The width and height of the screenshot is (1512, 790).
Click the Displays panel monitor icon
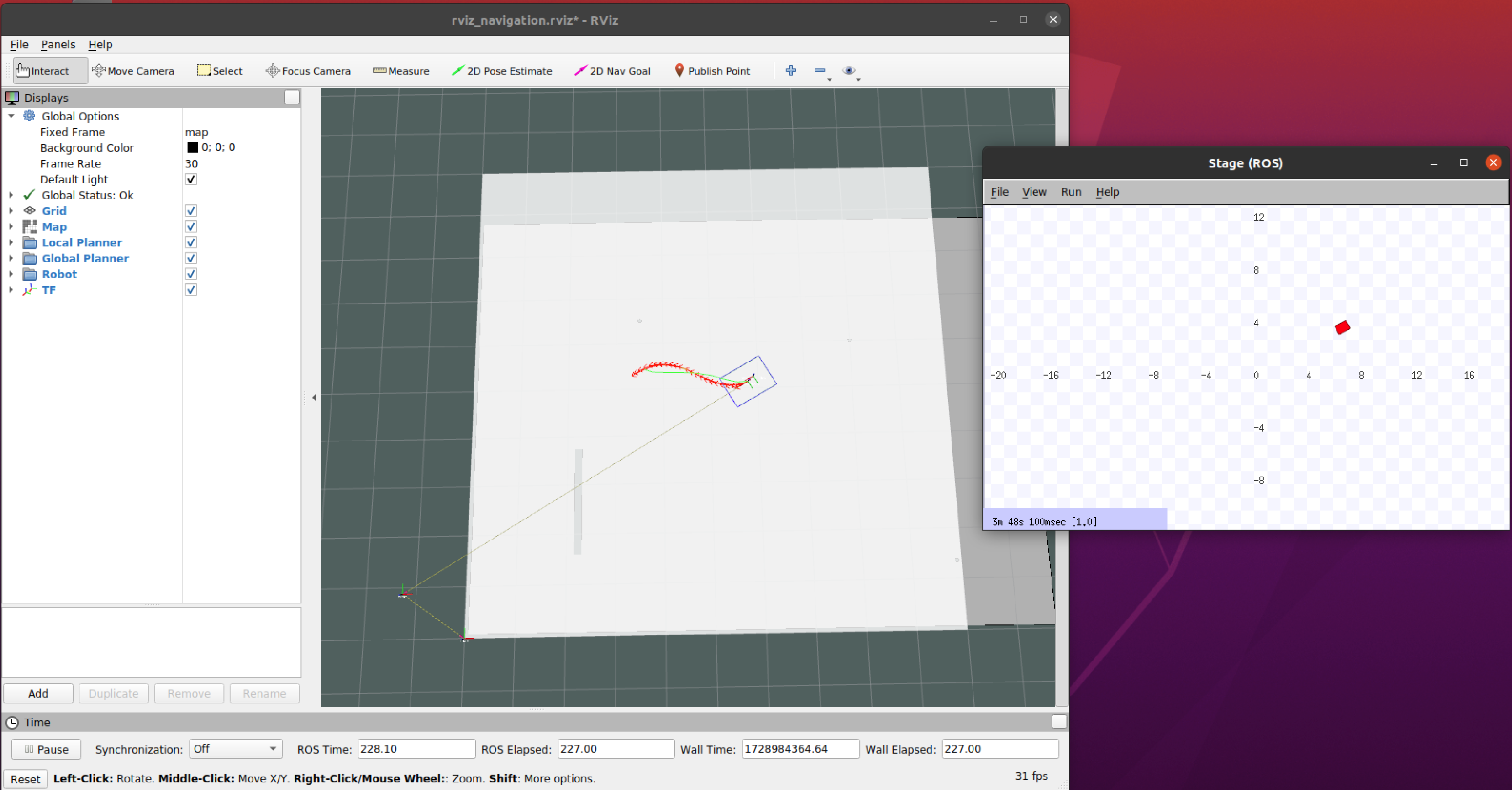pyautogui.click(x=12, y=98)
